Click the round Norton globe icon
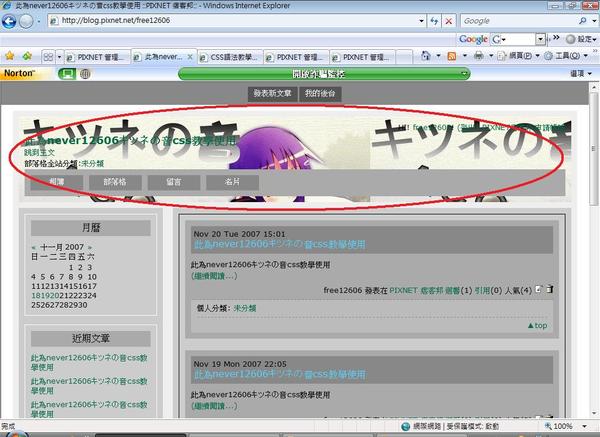The width and height of the screenshot is (600, 437). tap(85, 73)
